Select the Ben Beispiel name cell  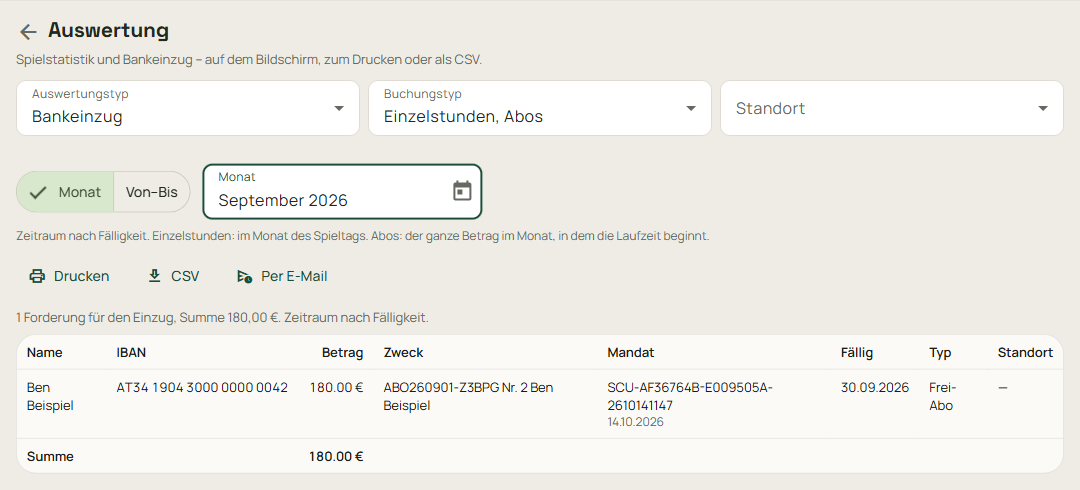point(50,396)
